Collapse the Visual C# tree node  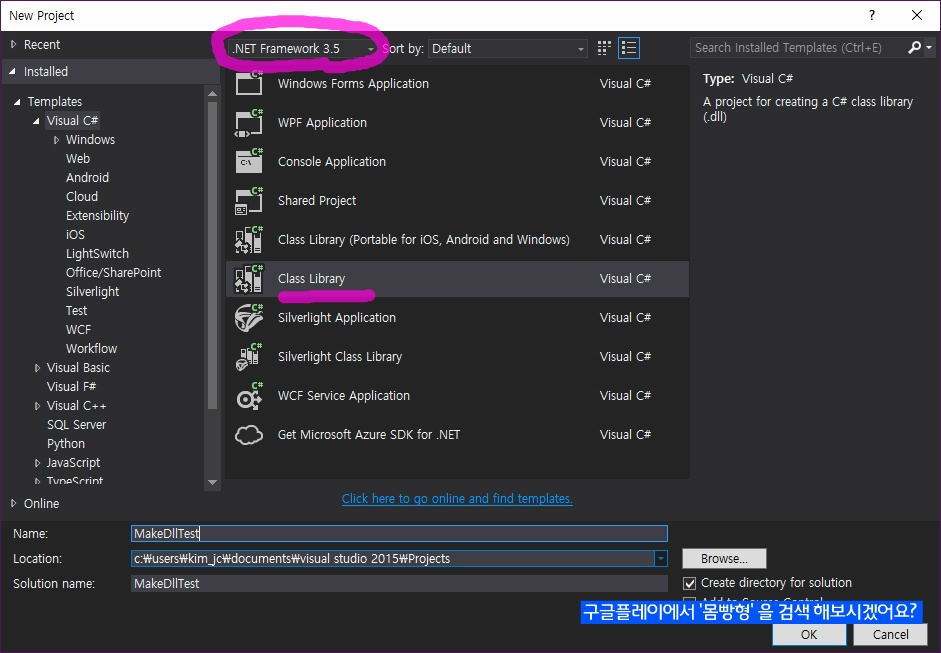37,121
